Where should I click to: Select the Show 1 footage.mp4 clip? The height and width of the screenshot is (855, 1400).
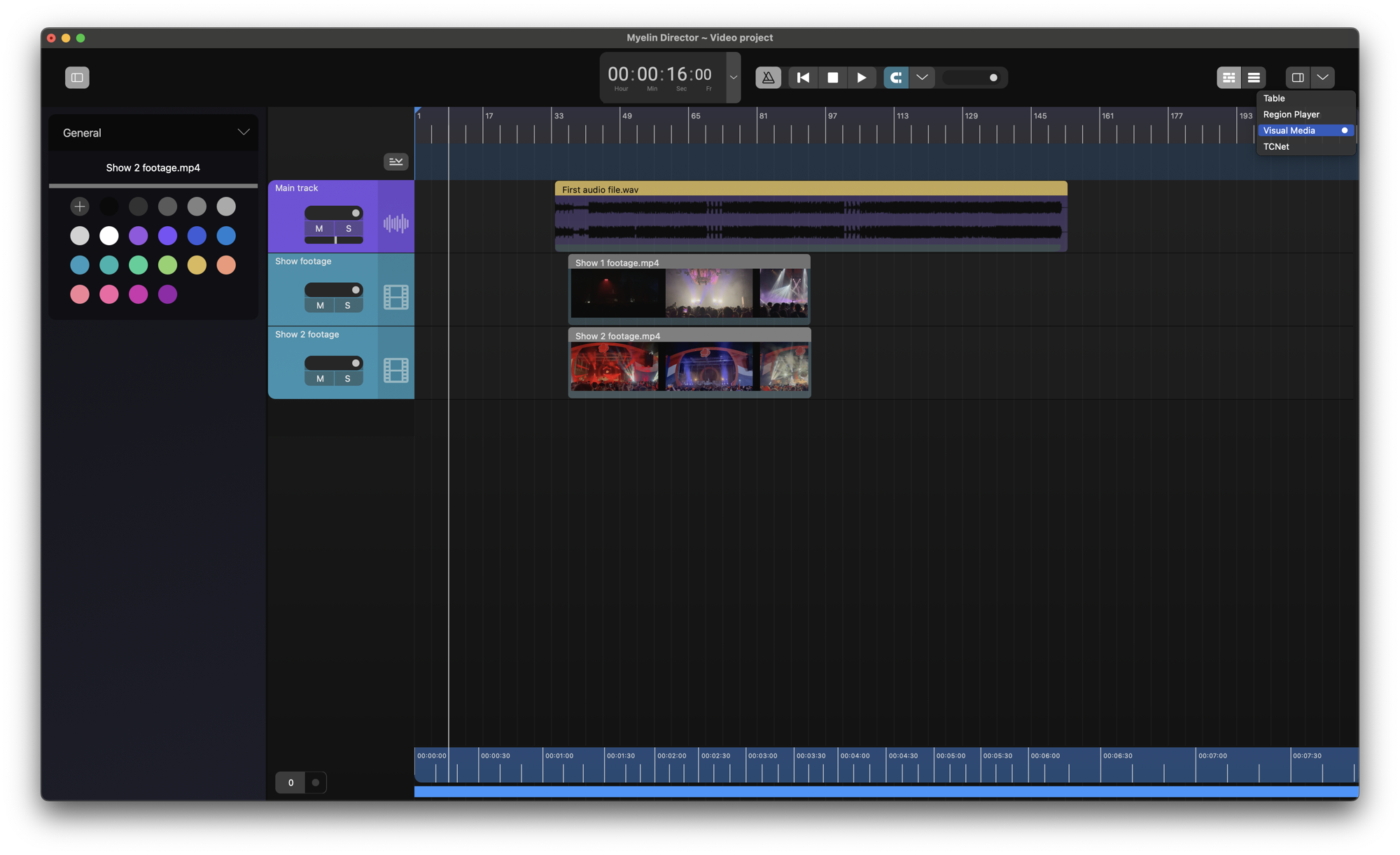[689, 291]
